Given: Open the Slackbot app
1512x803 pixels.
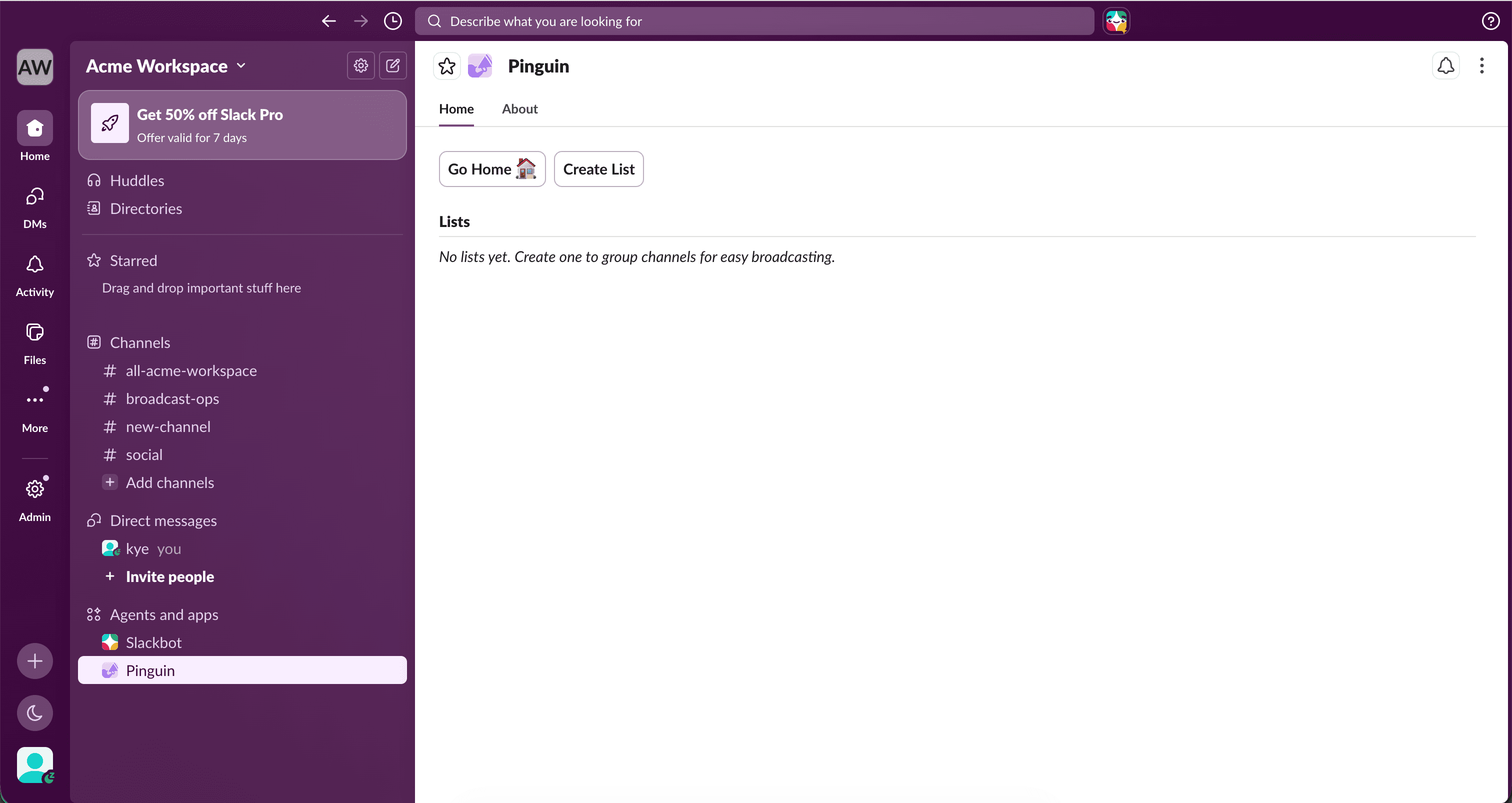Looking at the screenshot, I should (242, 642).
